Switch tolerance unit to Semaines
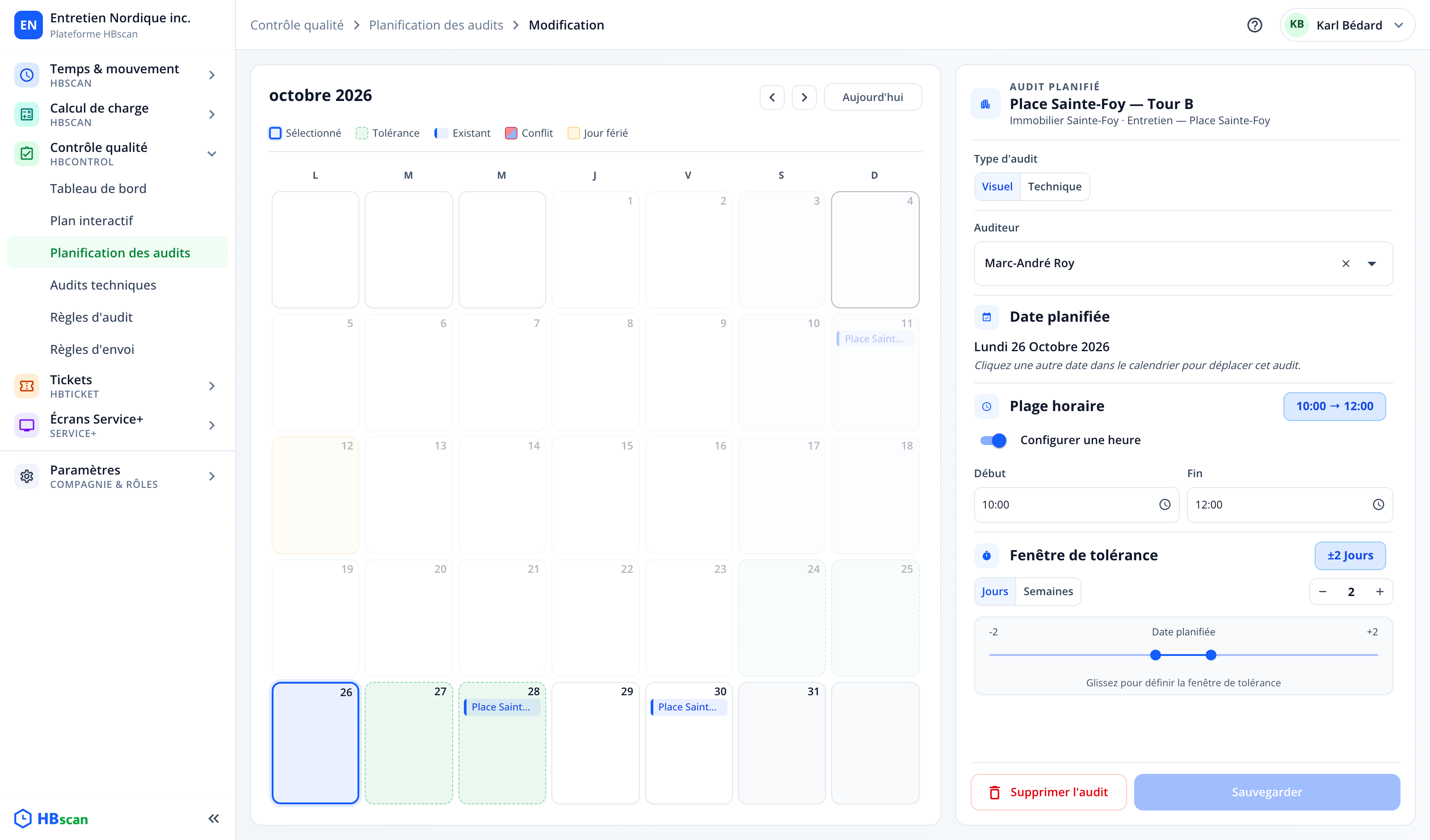Screen dimensions: 1430x840 1048,592
